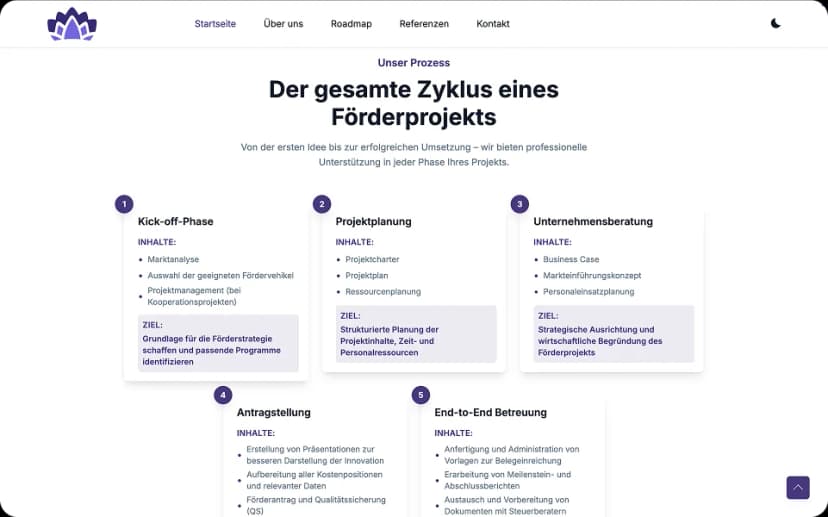Select the Unternehmensberatung card title
The width and height of the screenshot is (828, 517).
click(x=593, y=221)
